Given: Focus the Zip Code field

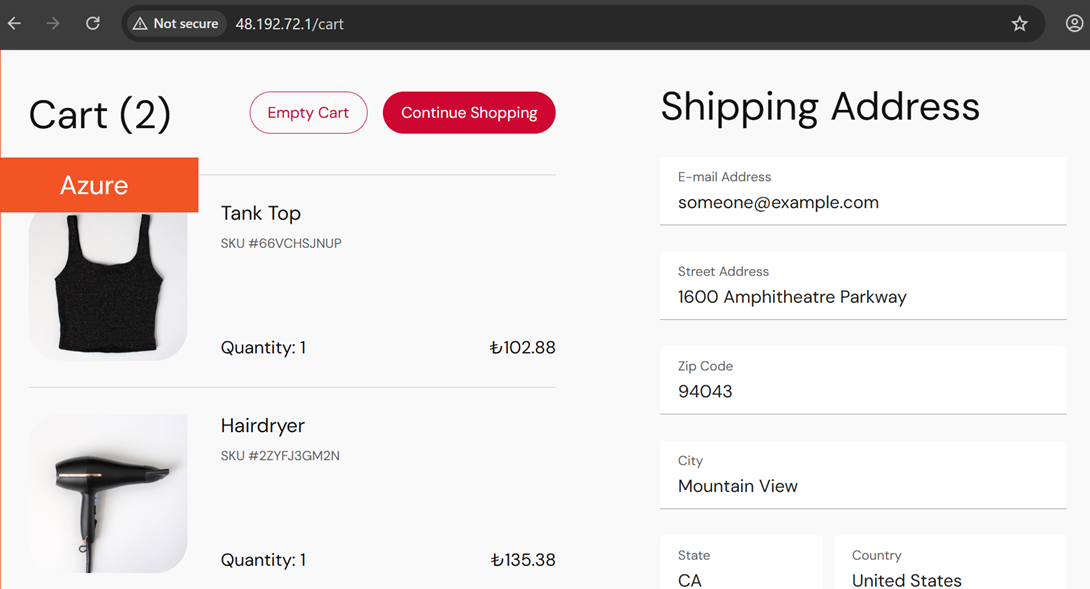Looking at the screenshot, I should click(863, 380).
